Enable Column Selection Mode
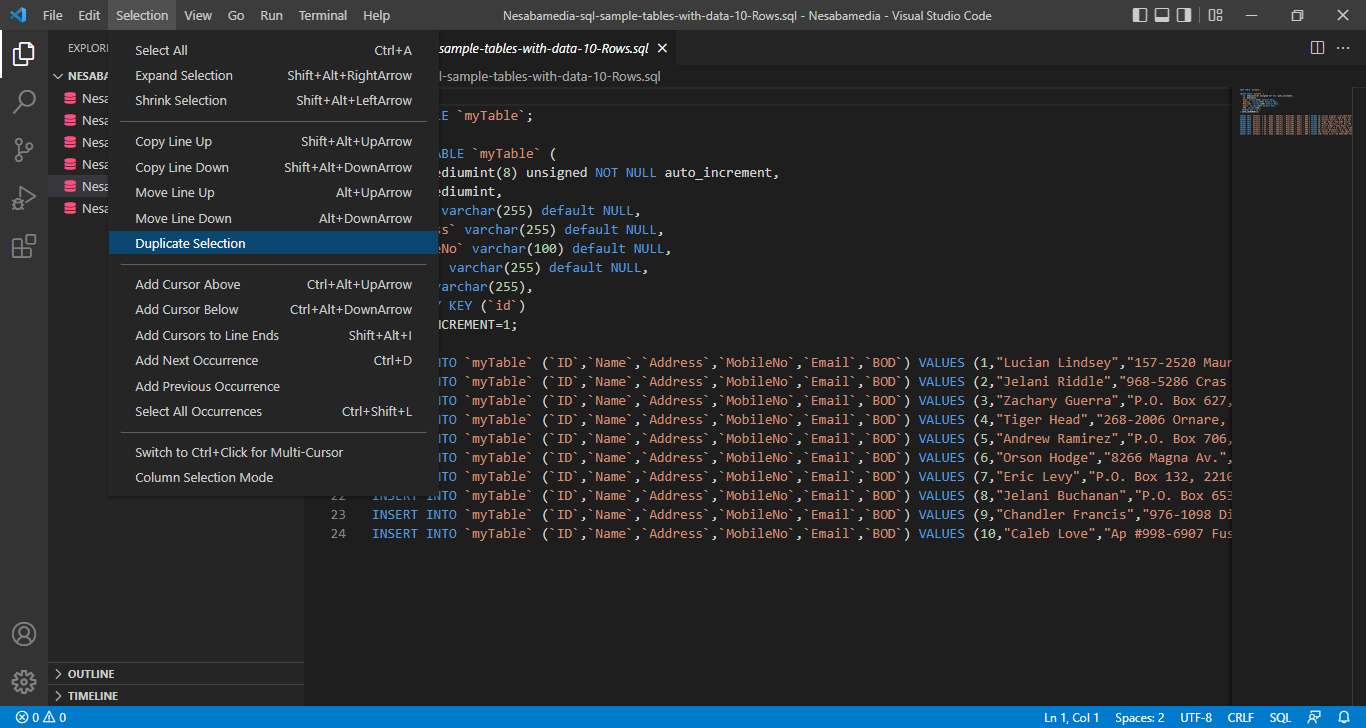 [x=204, y=478]
